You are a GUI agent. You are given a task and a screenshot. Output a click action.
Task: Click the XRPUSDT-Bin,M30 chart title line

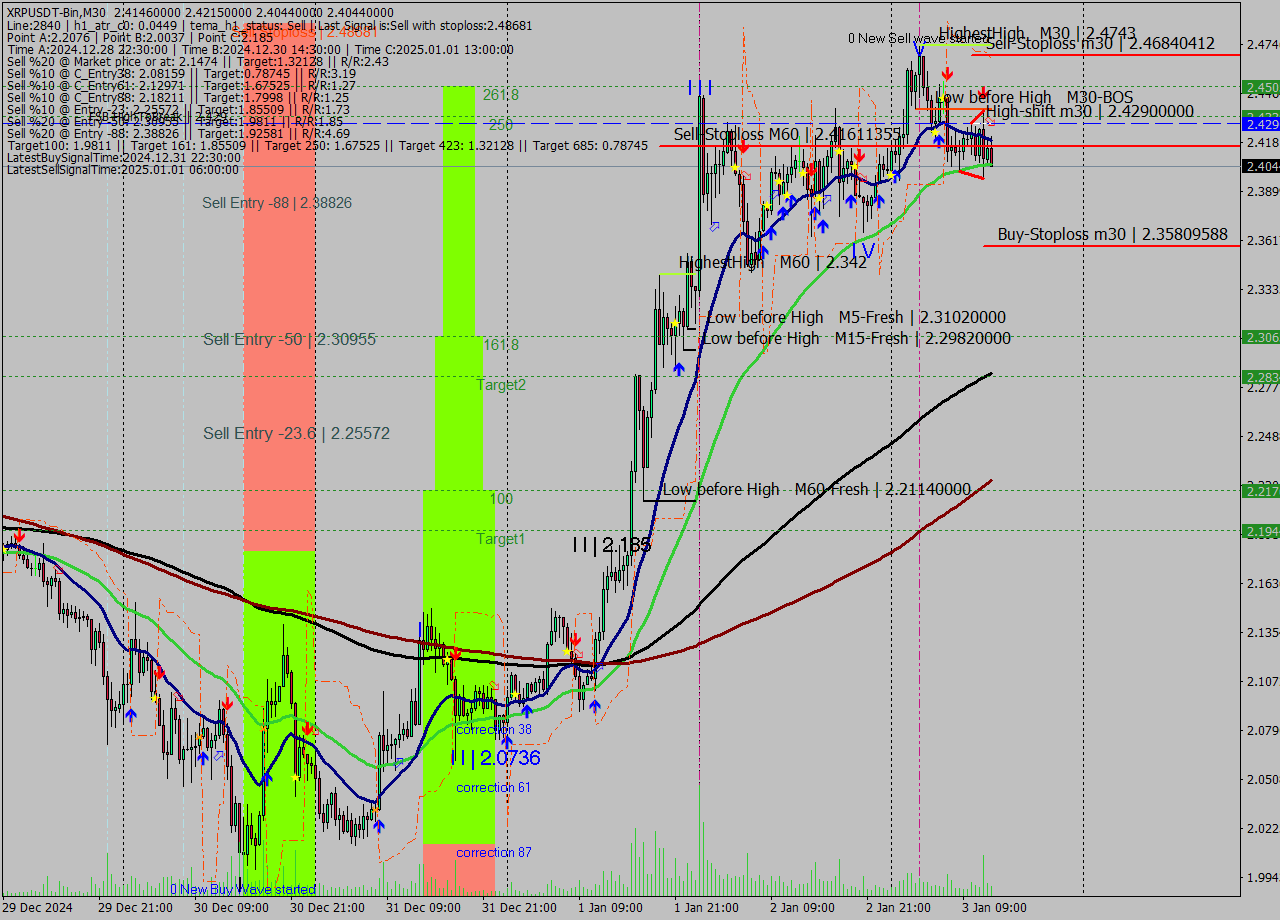coord(200,12)
